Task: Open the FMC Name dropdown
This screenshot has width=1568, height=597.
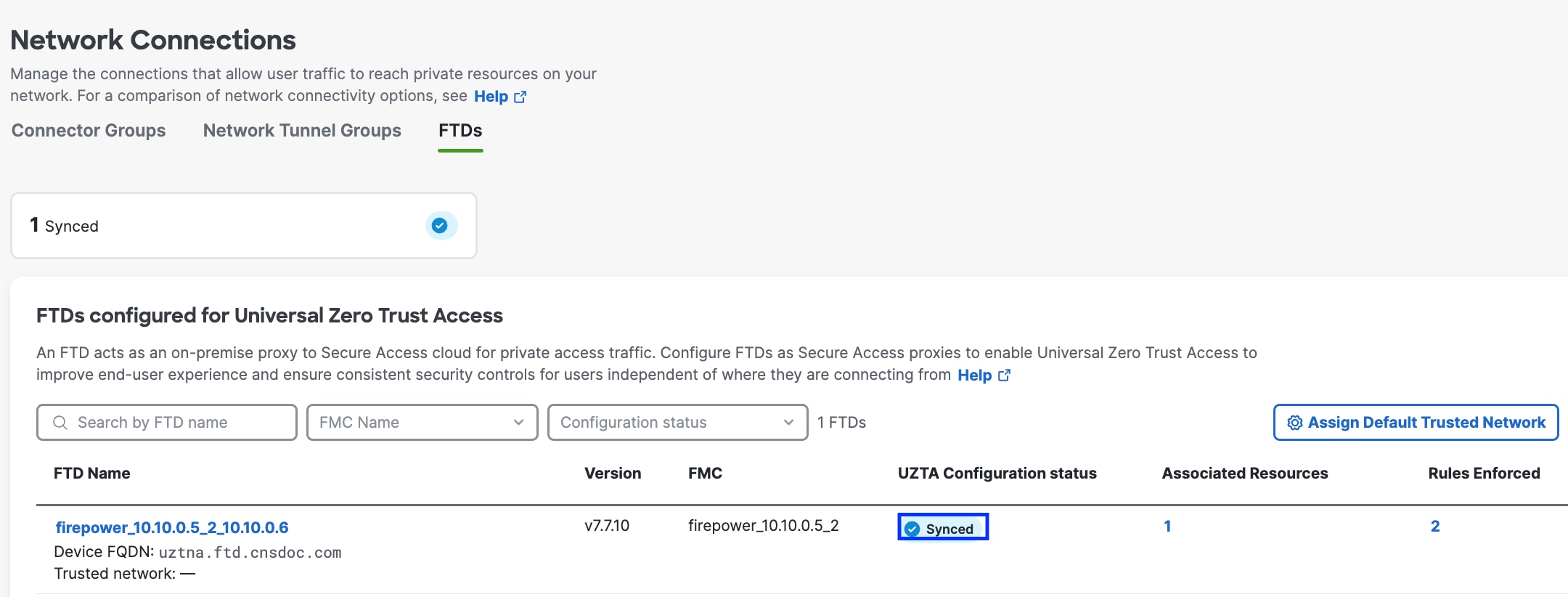Action: coord(422,423)
